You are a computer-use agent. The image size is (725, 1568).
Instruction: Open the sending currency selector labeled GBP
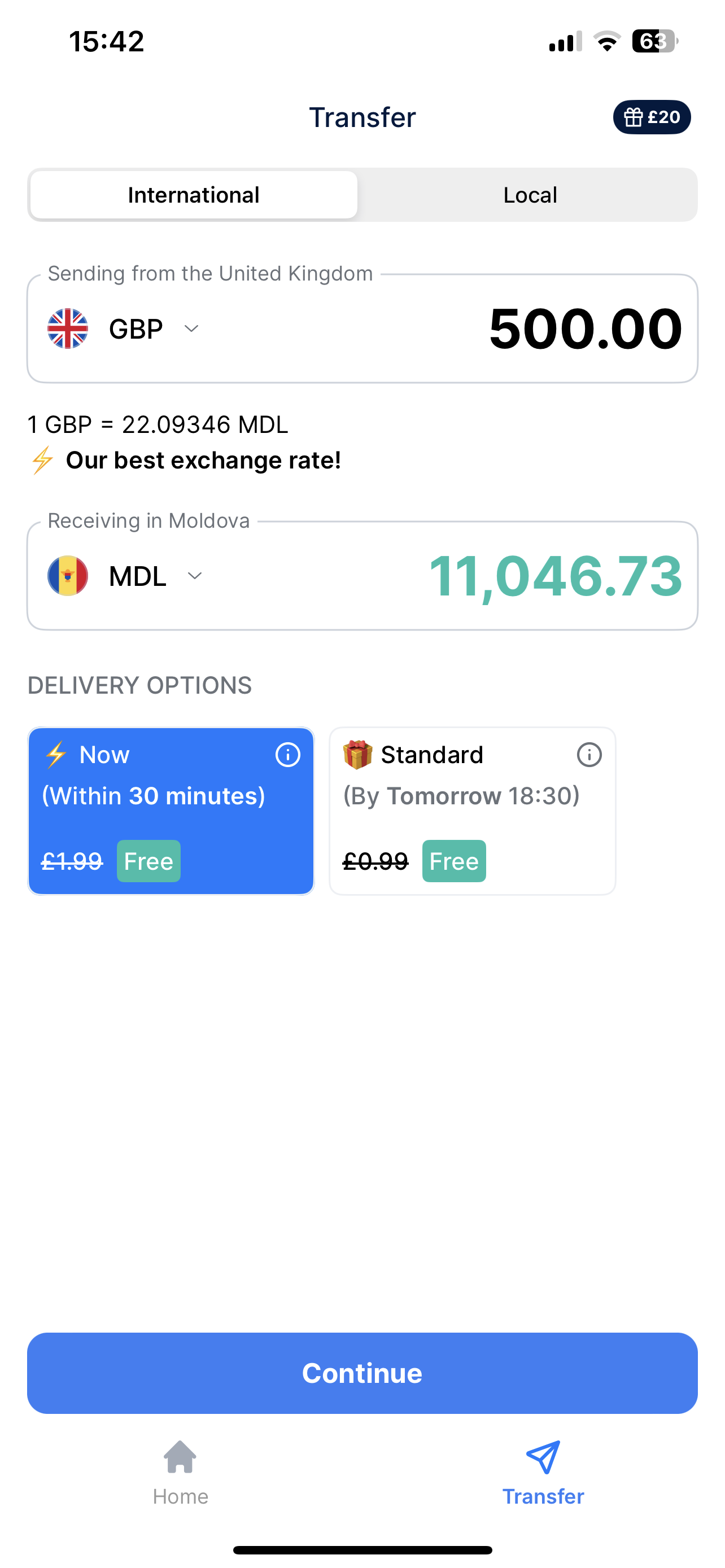[136, 329]
